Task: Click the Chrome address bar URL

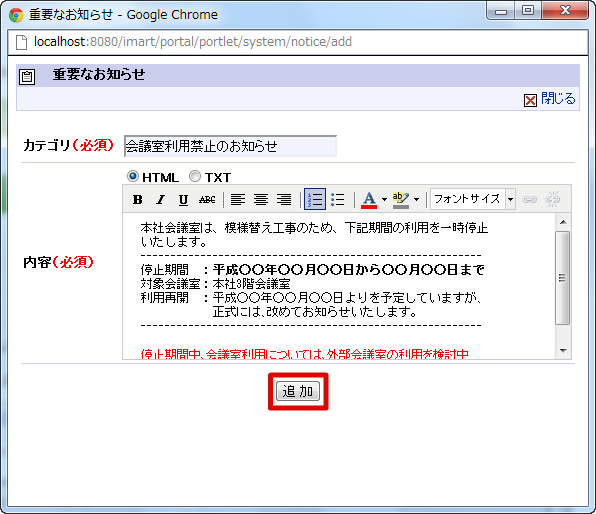Action: click(193, 41)
